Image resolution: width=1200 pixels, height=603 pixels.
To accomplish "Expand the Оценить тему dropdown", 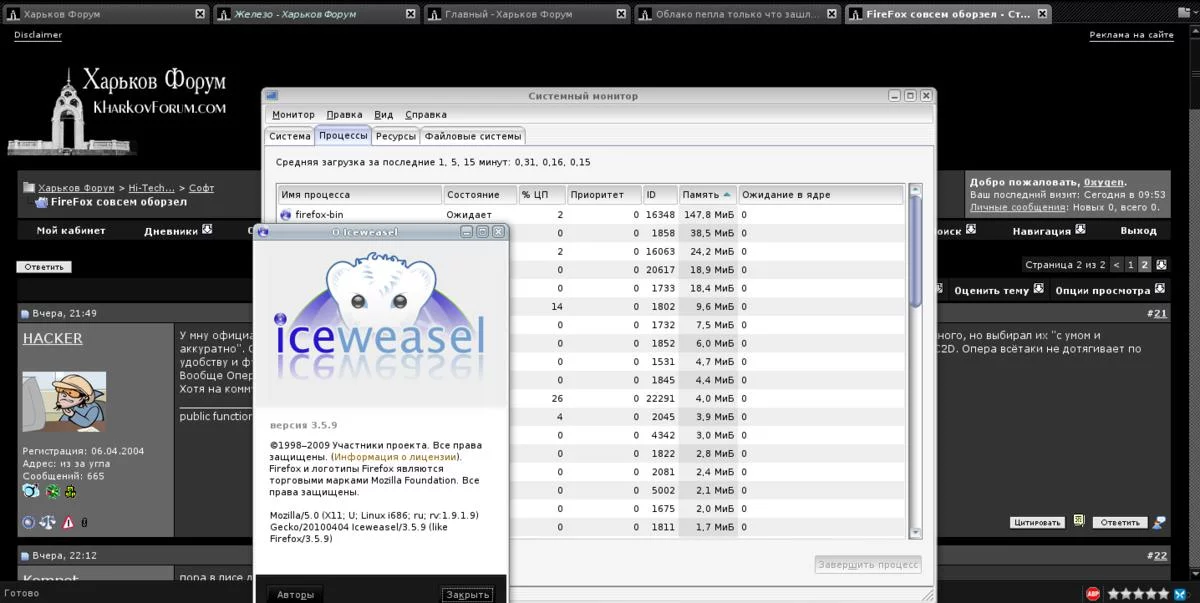I will pos(998,290).
